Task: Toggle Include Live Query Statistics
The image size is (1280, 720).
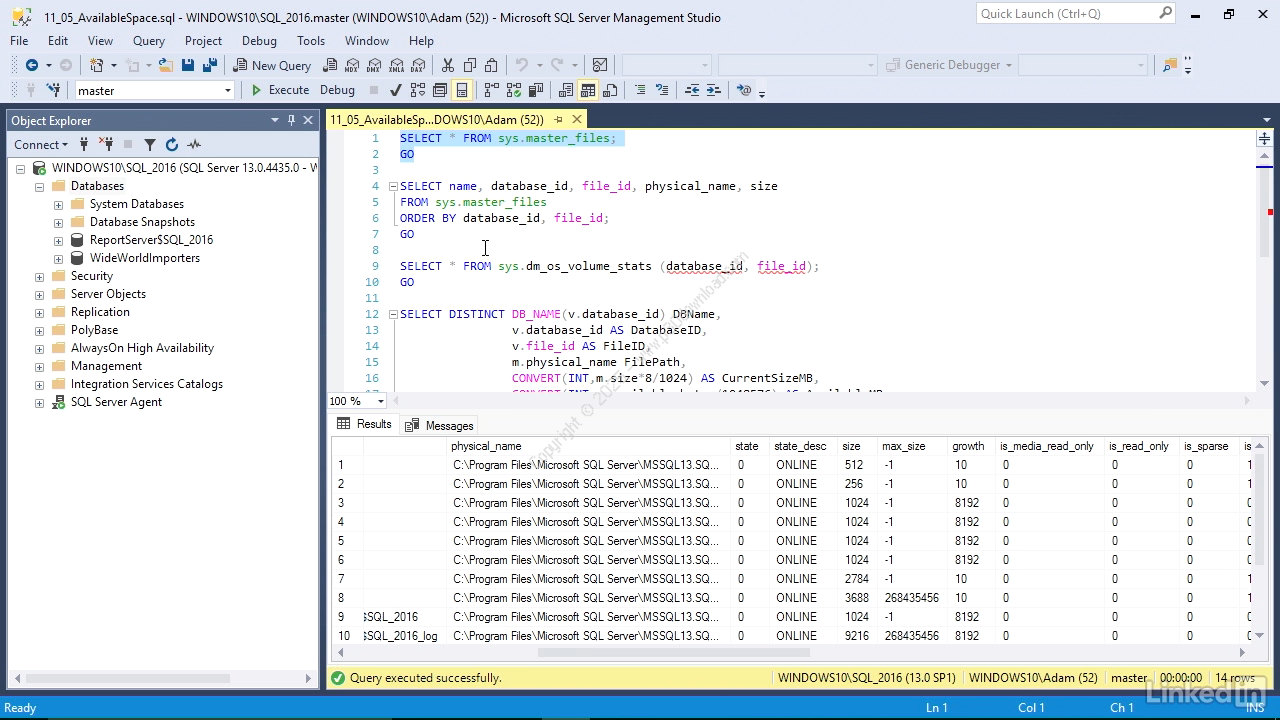Action: [513, 90]
